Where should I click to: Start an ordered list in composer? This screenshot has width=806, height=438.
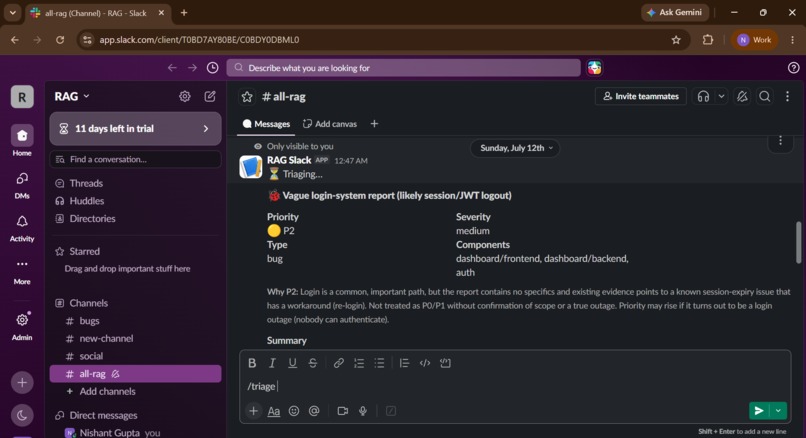[359, 363]
